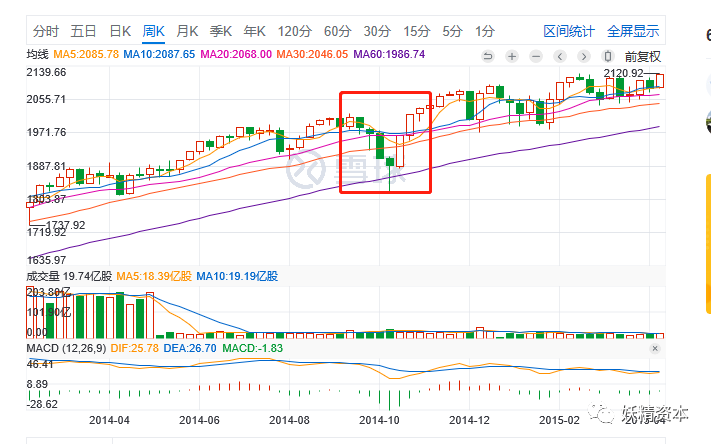Click the 区间统计 range statistics button
Screen dimensions: 711x444
pyautogui.click(x=568, y=31)
